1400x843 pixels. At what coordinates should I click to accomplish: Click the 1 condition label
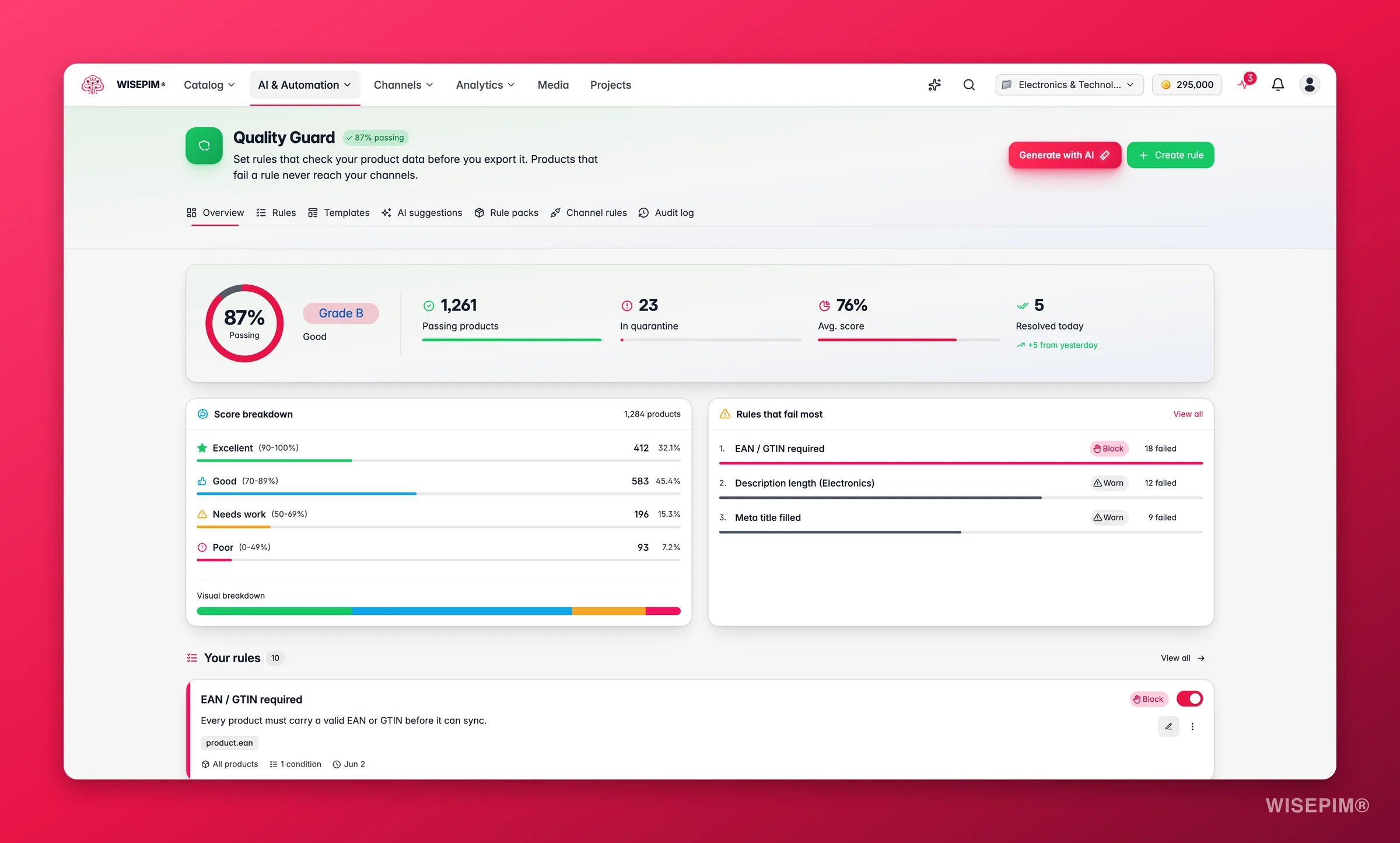point(296,764)
